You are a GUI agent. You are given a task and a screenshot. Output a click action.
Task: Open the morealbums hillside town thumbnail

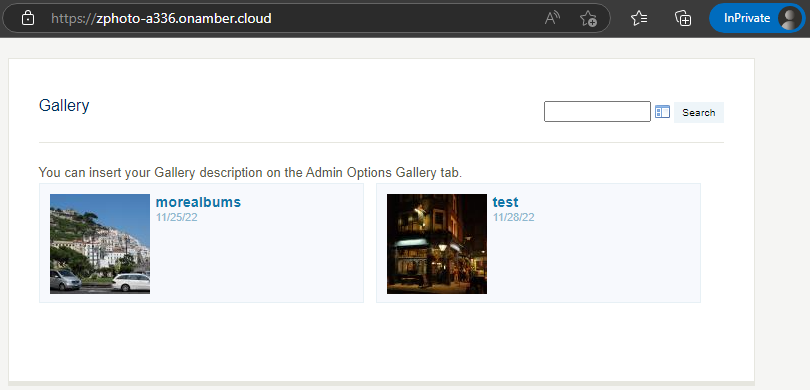pos(100,244)
